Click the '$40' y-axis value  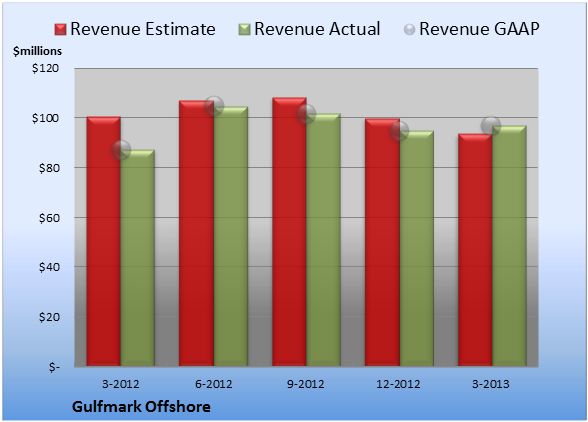[49, 267]
